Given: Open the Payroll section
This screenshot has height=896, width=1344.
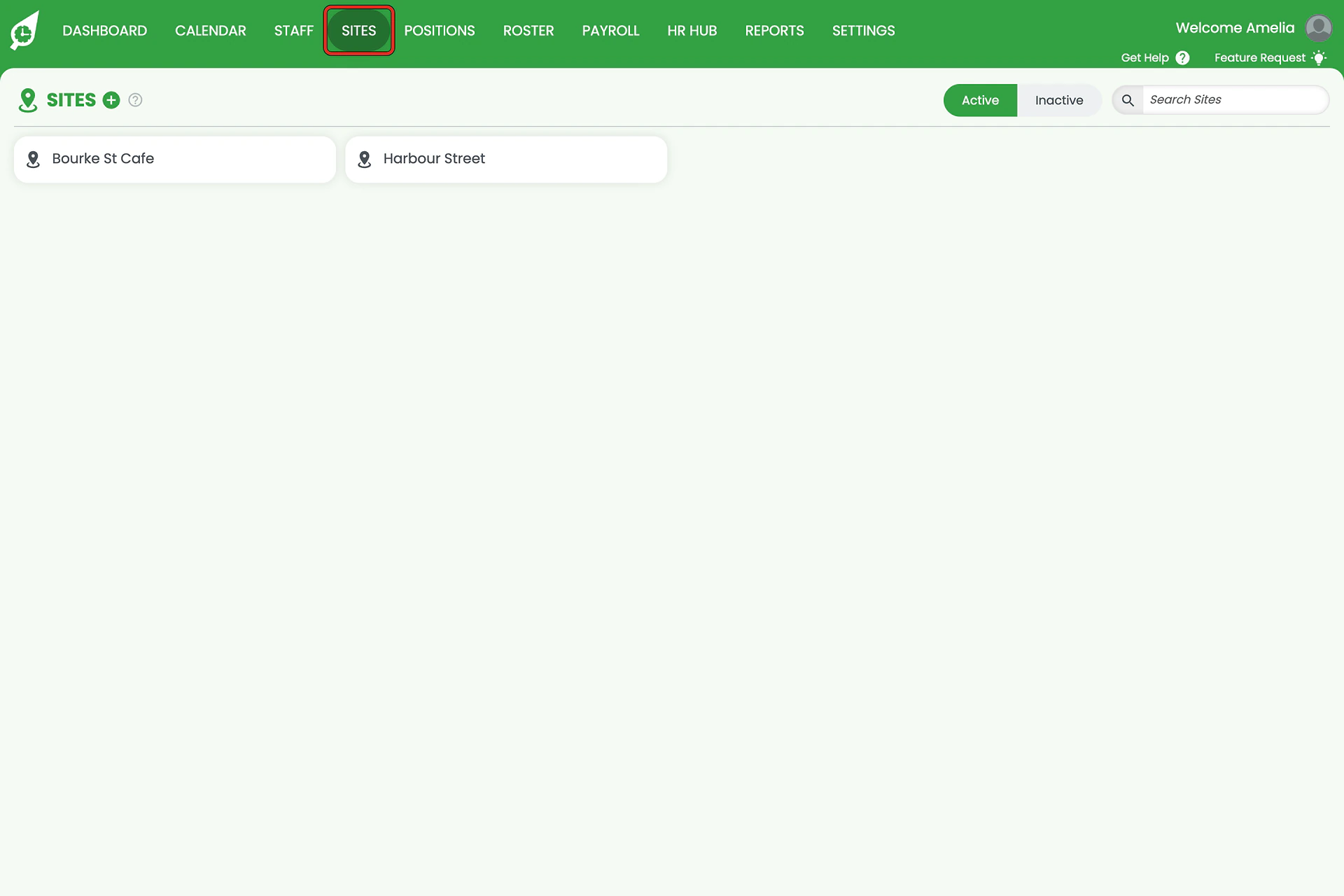Looking at the screenshot, I should click(x=611, y=31).
